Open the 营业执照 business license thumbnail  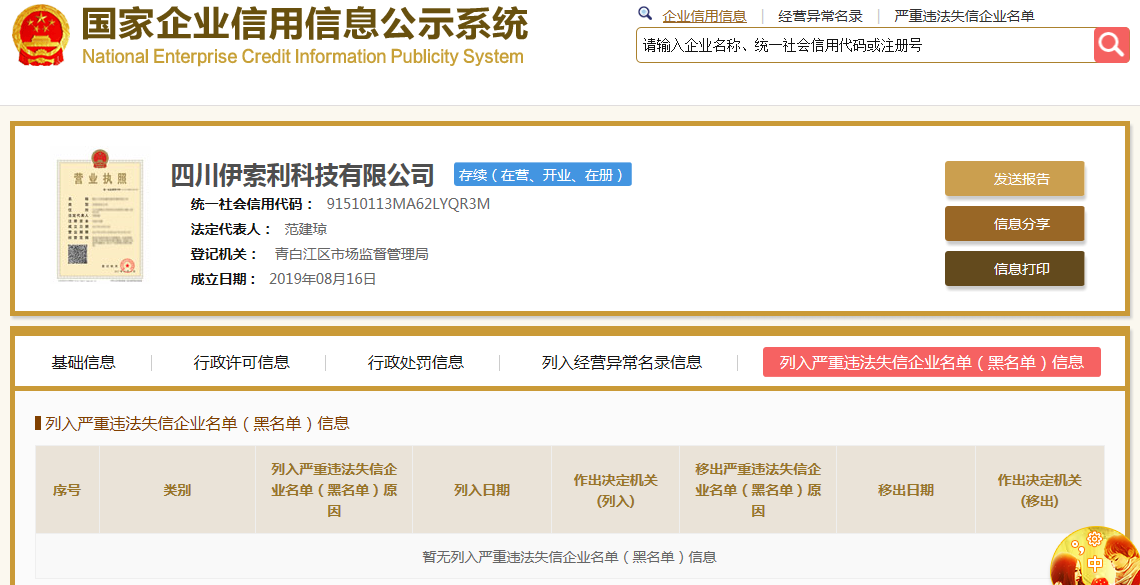(100, 215)
